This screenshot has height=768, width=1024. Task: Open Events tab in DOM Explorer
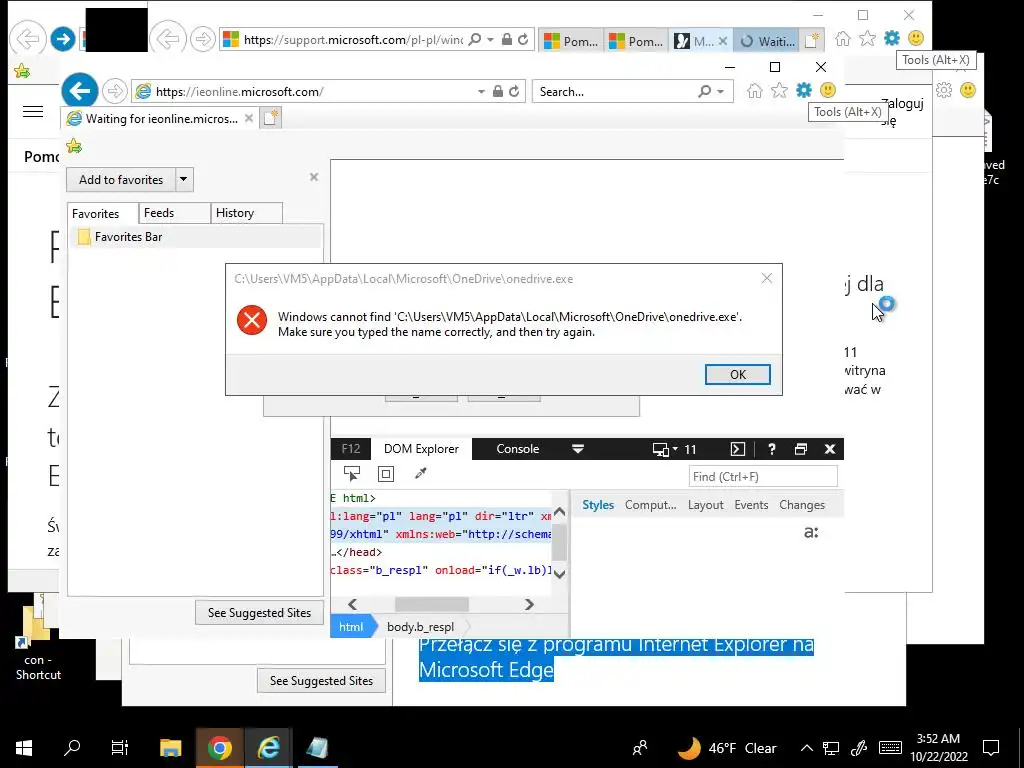click(x=751, y=505)
